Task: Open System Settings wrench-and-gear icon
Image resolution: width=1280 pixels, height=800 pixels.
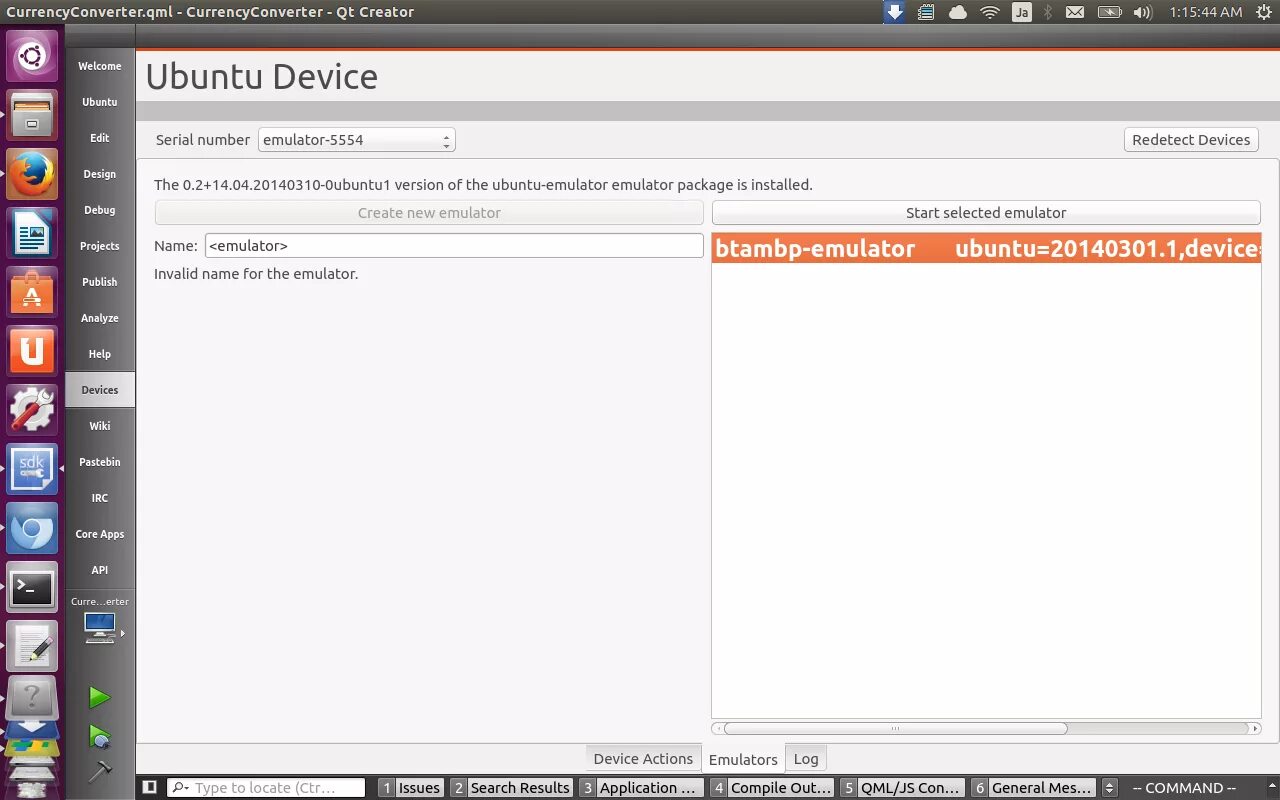Action: click(x=32, y=409)
